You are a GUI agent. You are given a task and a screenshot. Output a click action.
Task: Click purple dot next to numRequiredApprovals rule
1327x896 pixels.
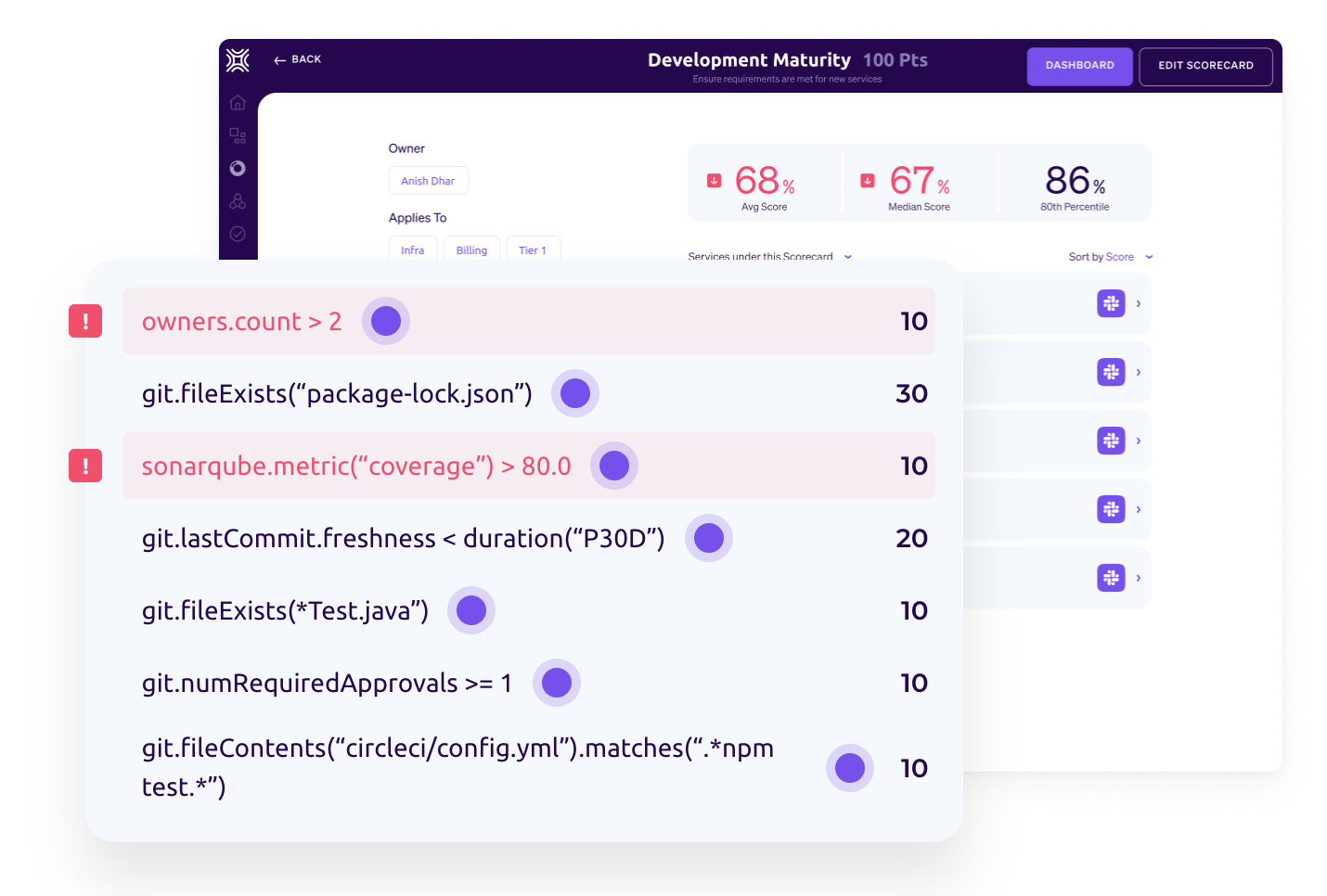557,683
